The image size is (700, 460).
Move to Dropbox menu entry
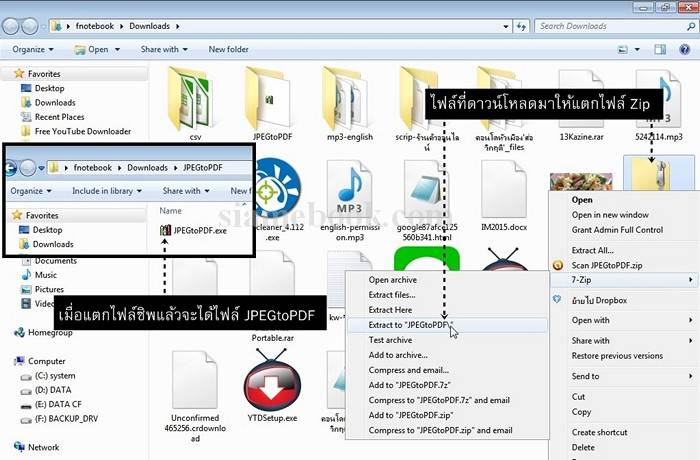(x=624, y=301)
